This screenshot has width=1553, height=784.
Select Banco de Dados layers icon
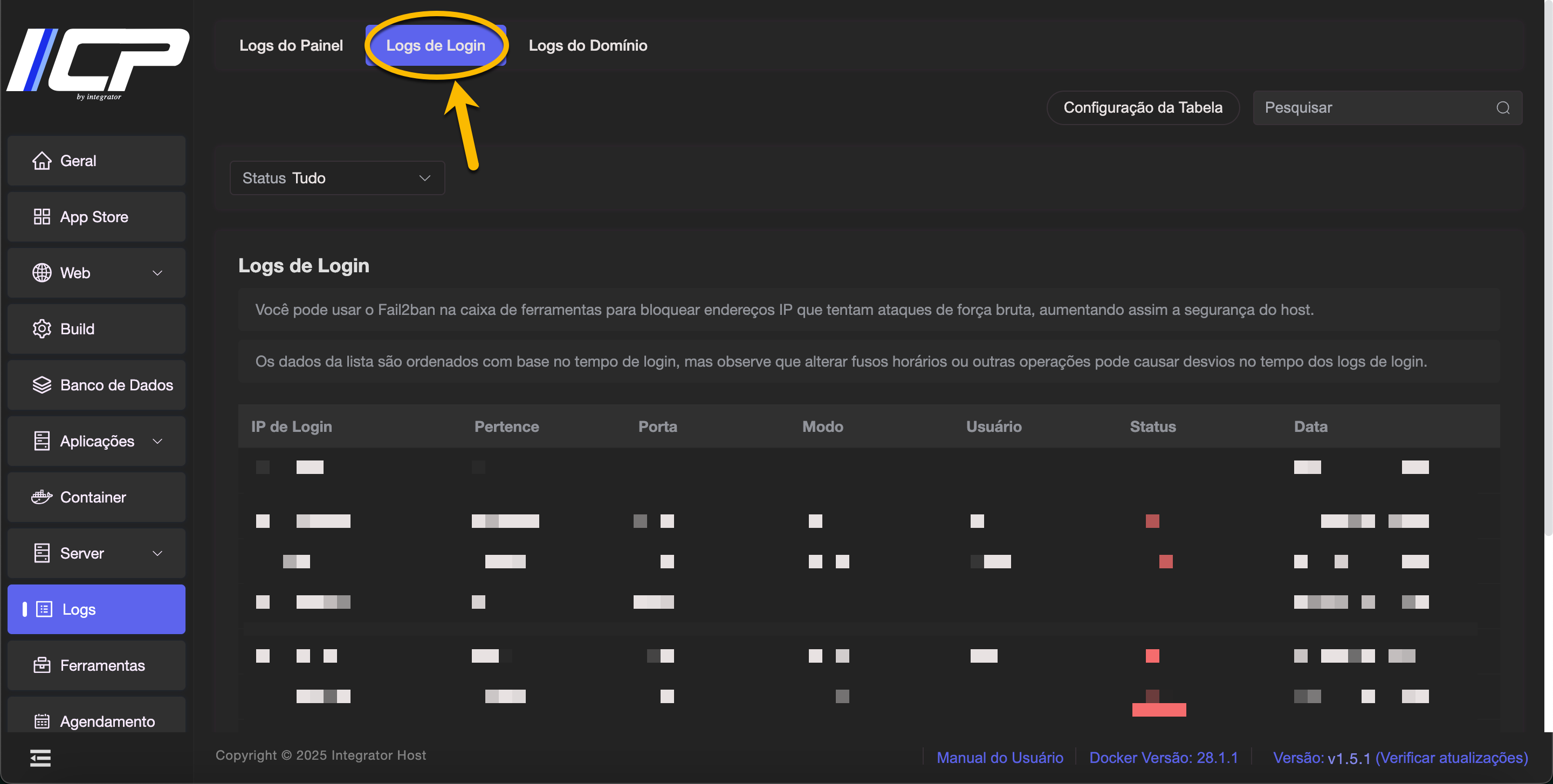point(42,385)
